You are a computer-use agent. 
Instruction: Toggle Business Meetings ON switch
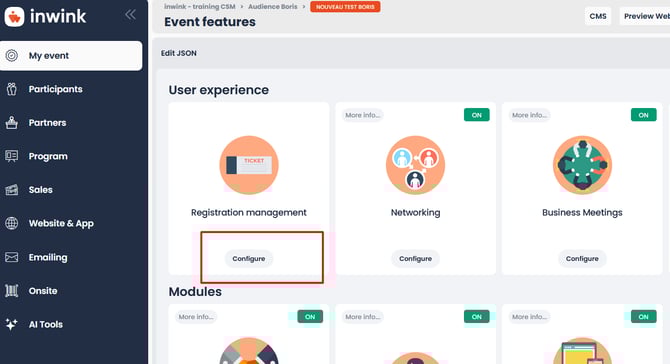(x=644, y=115)
